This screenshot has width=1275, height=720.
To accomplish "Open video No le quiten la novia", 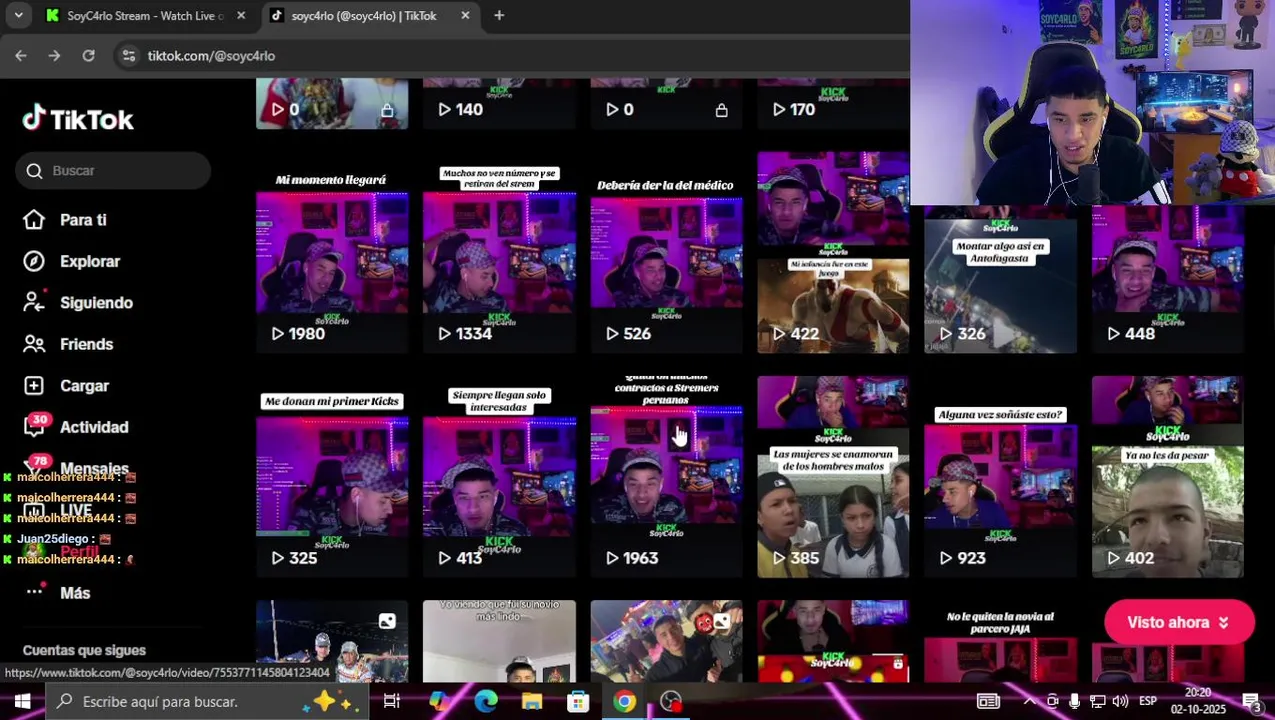I will 1000,642.
